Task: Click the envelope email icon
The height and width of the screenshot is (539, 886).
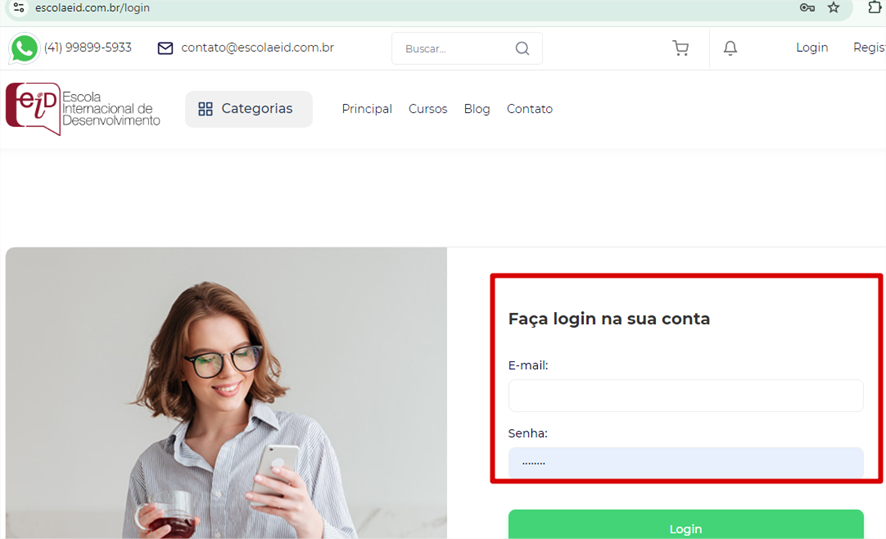Action: point(165,48)
